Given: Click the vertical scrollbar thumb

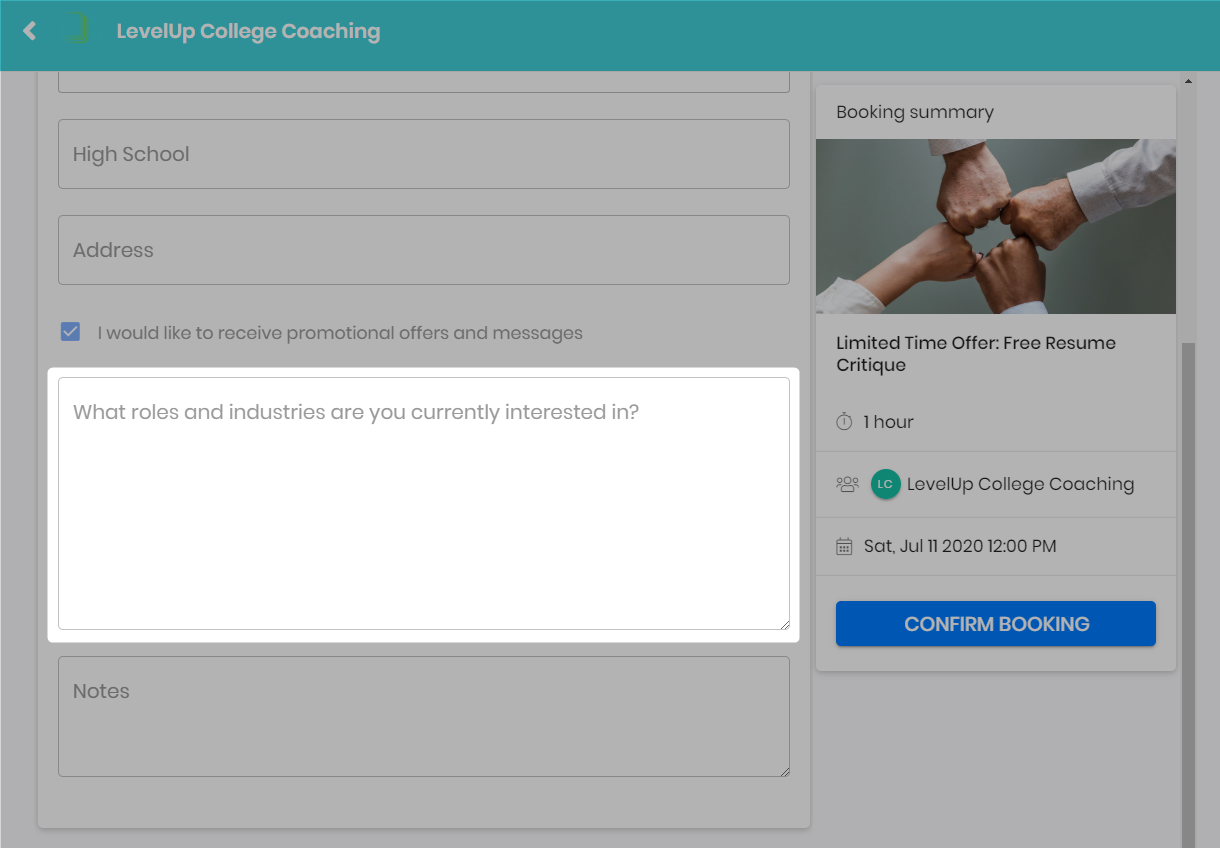Looking at the screenshot, I should click(x=1188, y=590).
